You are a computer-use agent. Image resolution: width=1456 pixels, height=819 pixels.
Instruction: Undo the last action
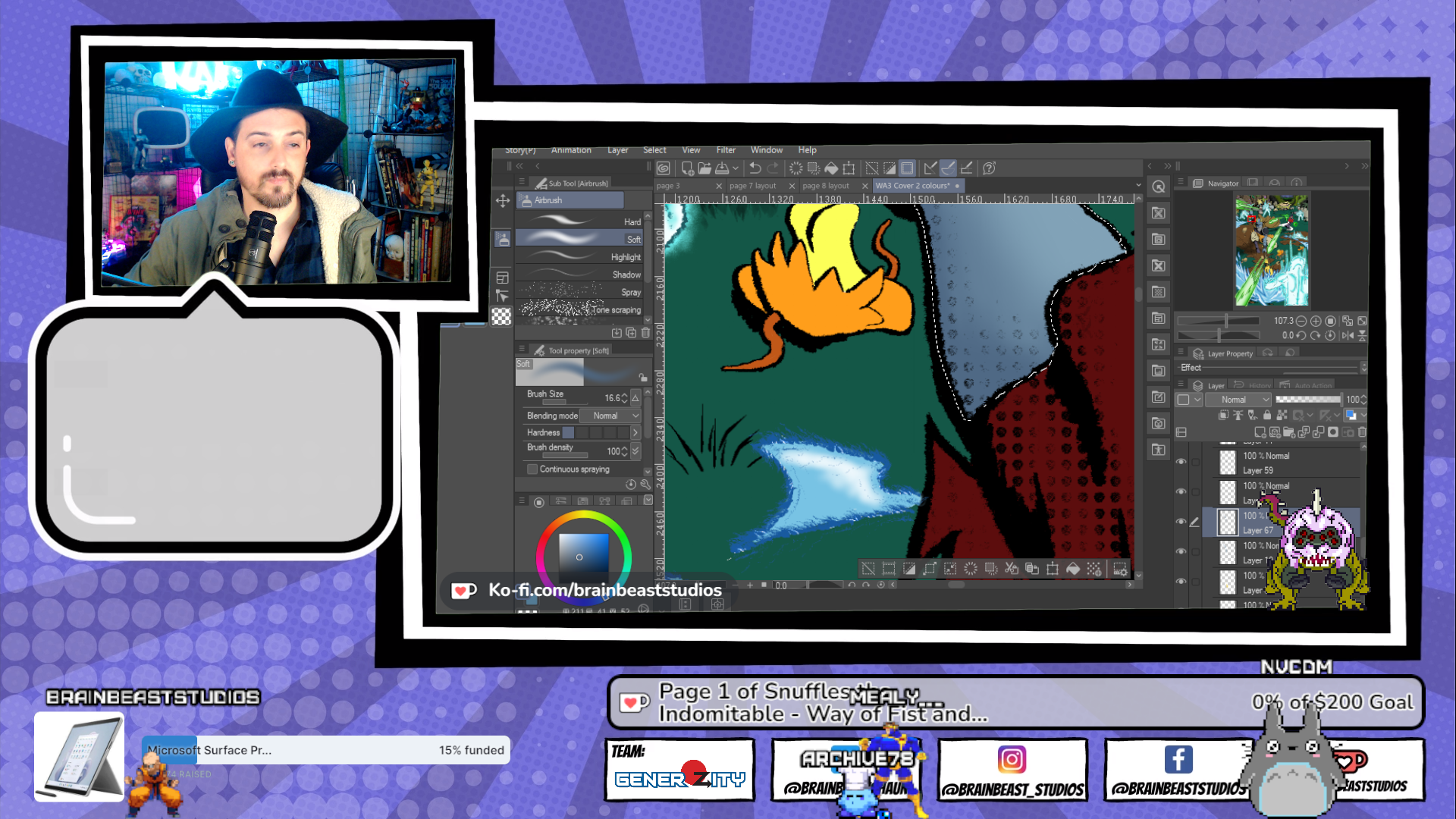tap(755, 168)
